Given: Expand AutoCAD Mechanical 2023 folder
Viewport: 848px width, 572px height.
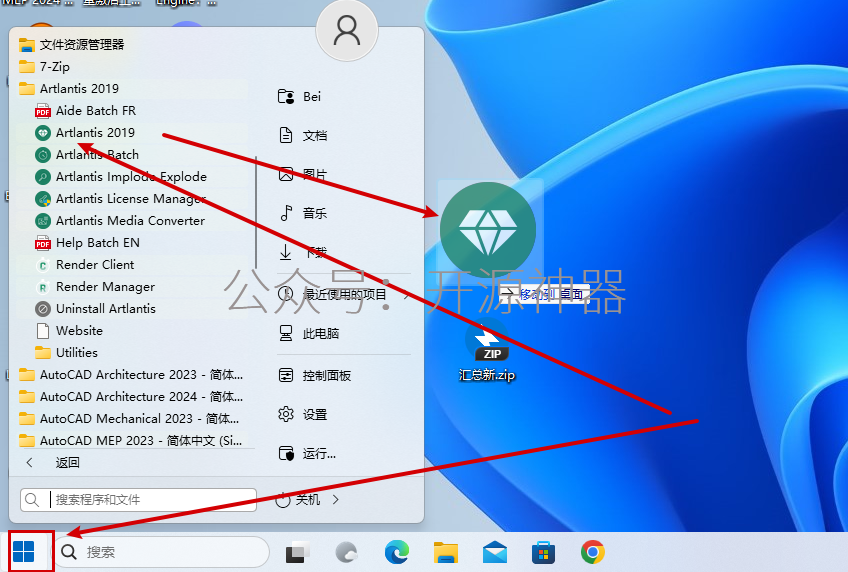Looking at the screenshot, I should (x=129, y=419).
